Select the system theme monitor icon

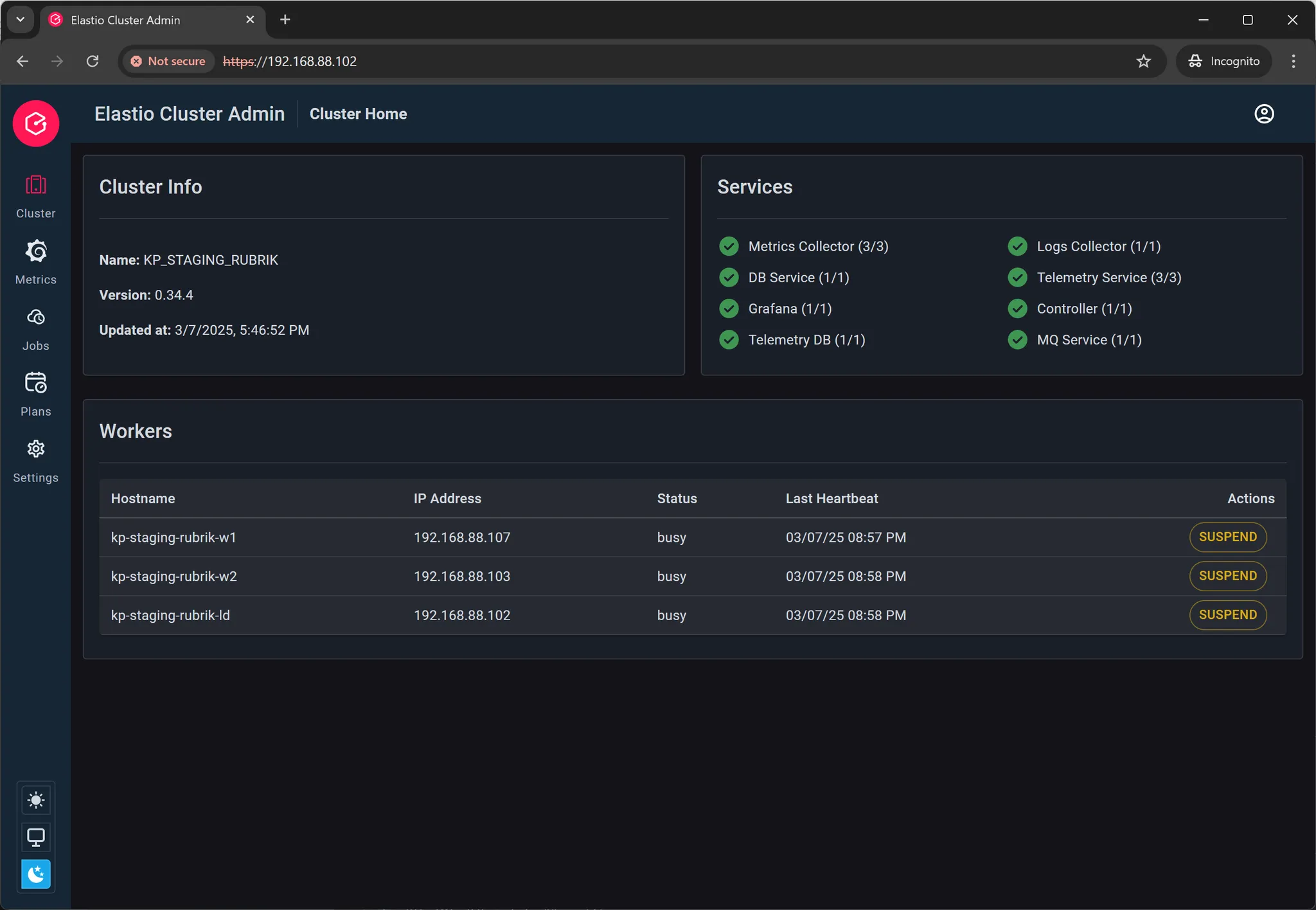click(36, 837)
